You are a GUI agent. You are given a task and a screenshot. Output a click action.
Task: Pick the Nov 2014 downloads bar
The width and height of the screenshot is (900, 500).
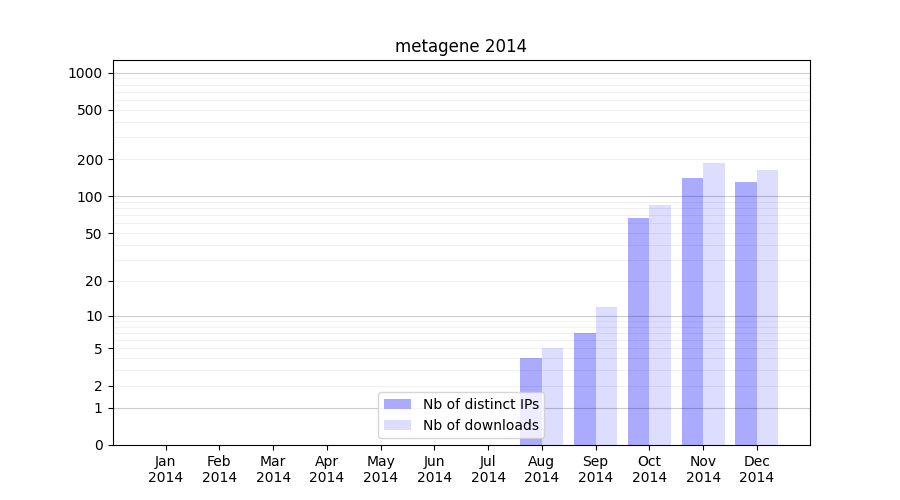tap(714, 303)
